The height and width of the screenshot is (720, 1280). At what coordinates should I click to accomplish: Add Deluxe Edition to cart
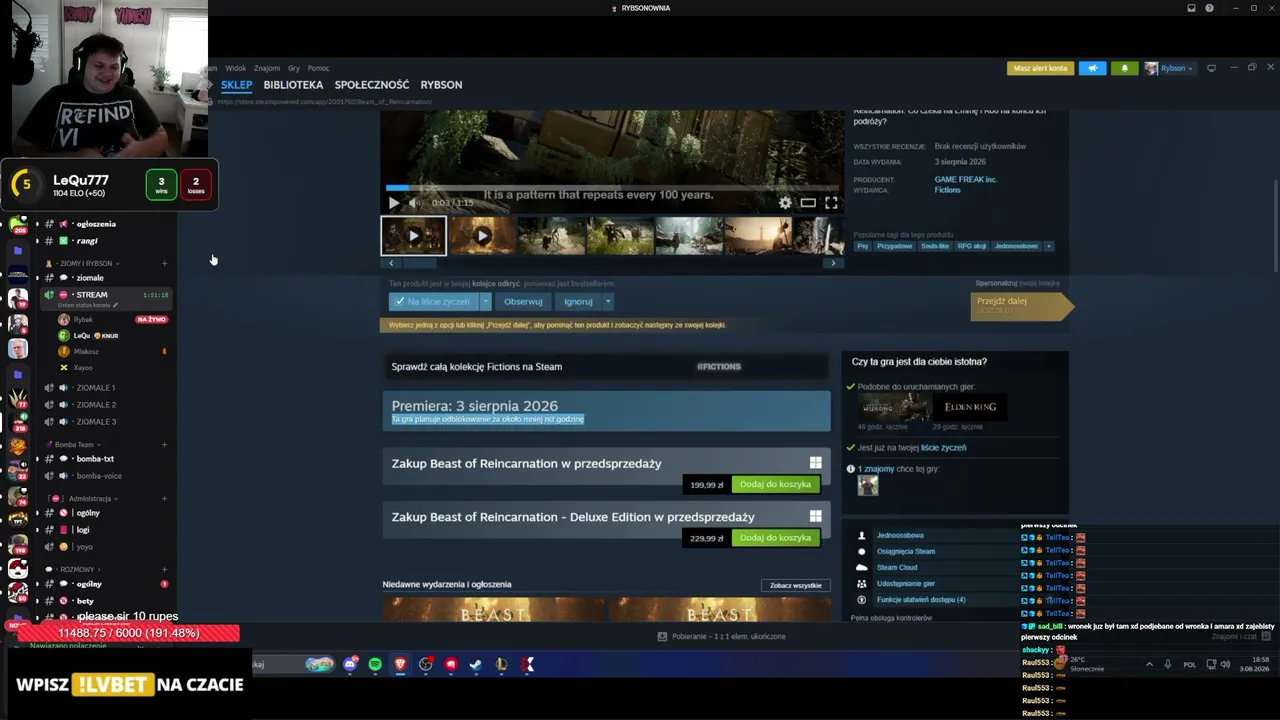tap(775, 538)
